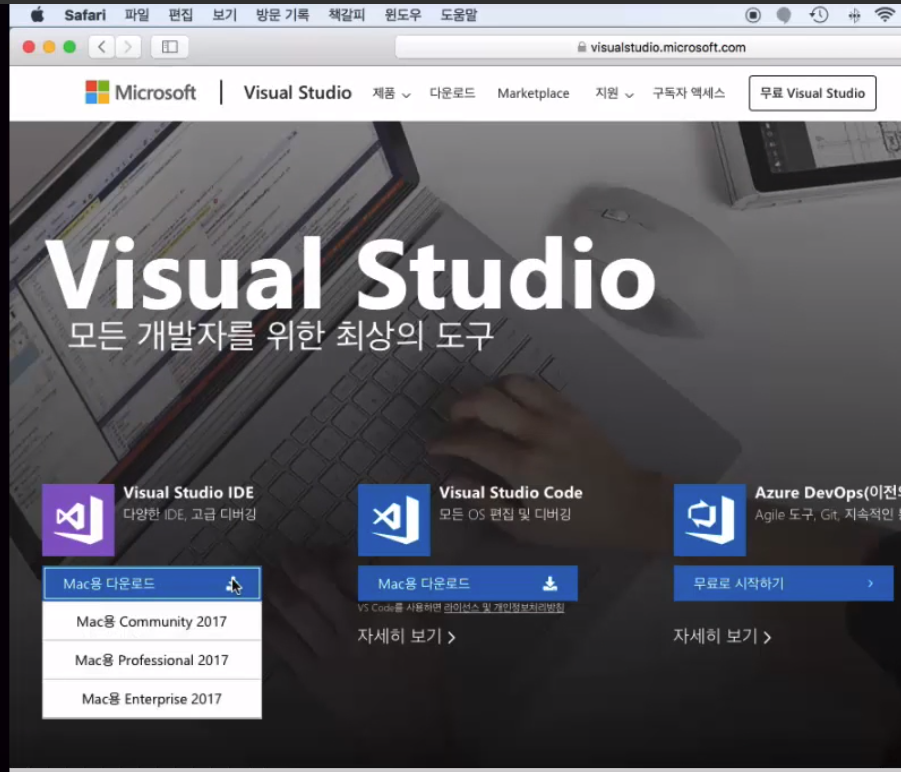Viewport: 901px width, 772px height.
Task: Click the screen recording menu bar icon
Action: point(753,15)
